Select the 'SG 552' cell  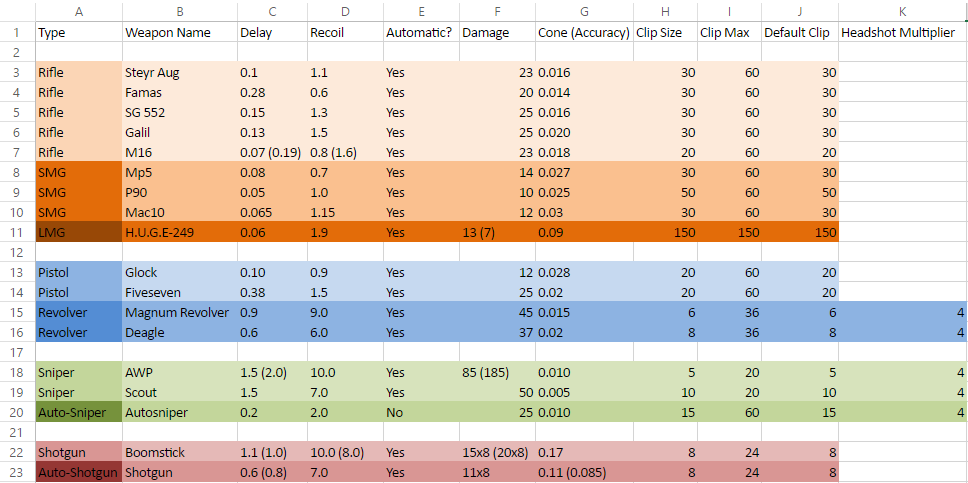point(180,113)
